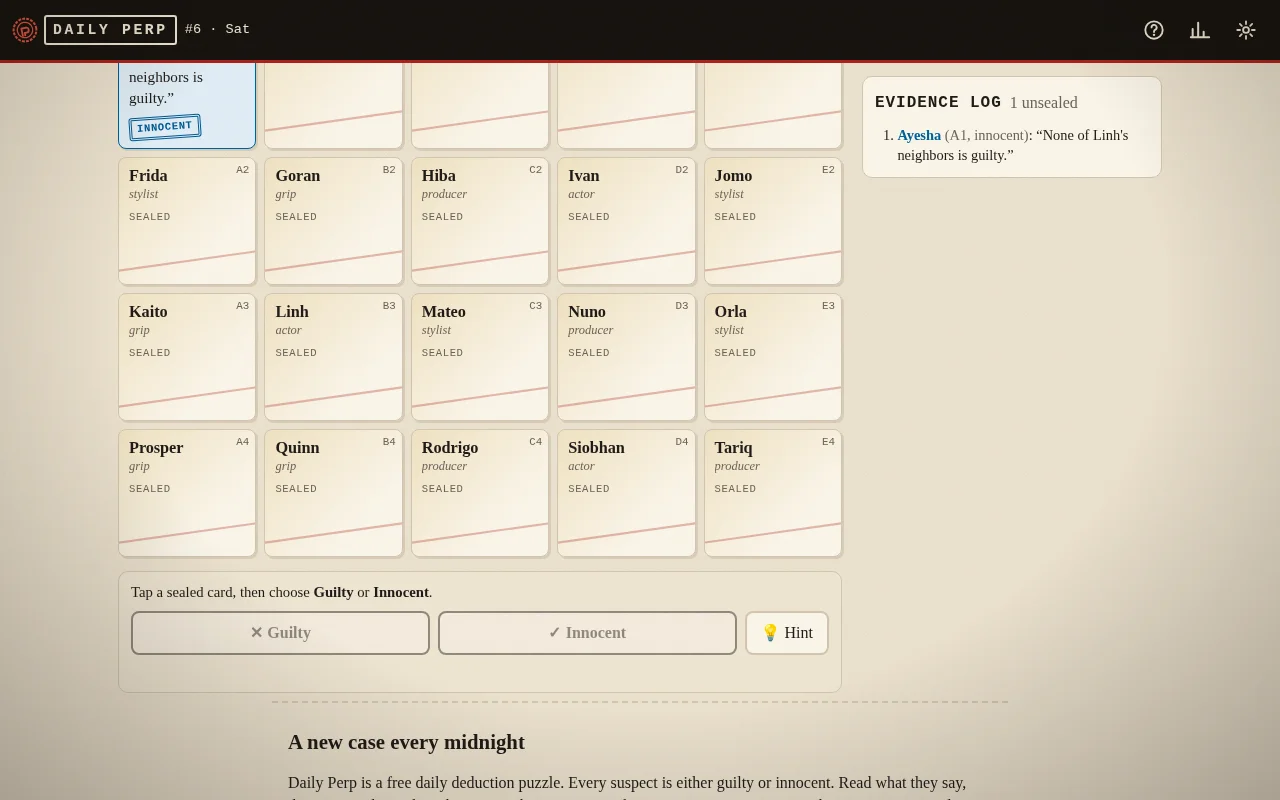Click the DAILY PERP title badge

[110, 30]
